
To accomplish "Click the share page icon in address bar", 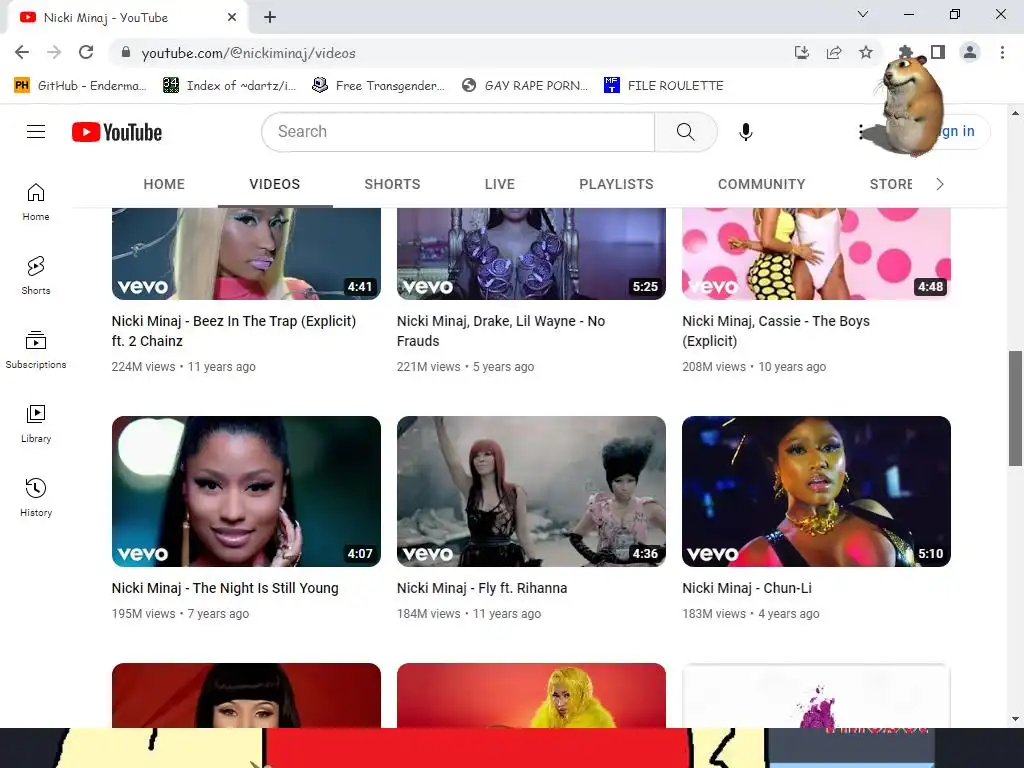I will (x=834, y=52).
